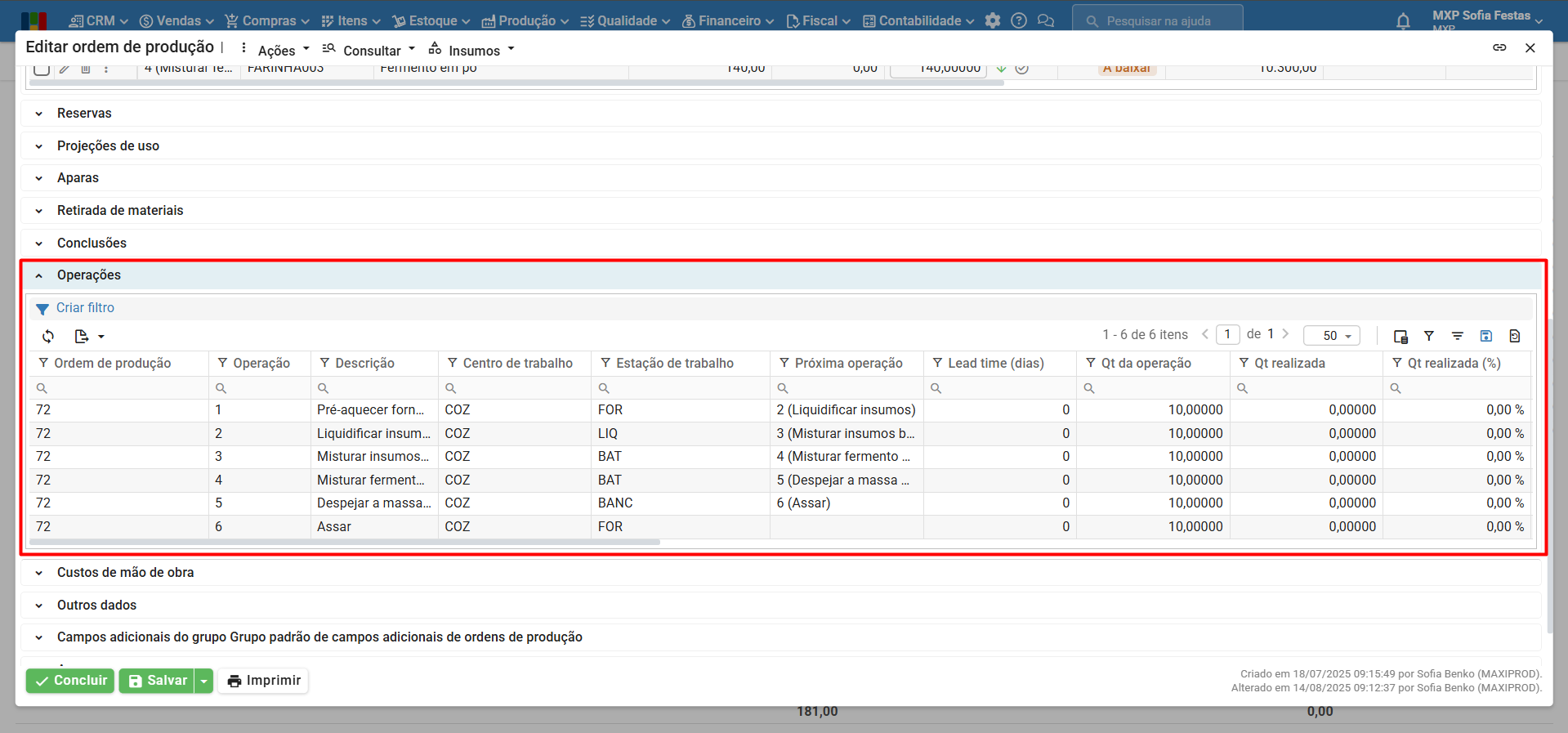This screenshot has width=1568, height=733.
Task: Copy link using the chain icon
Action: tap(1499, 48)
